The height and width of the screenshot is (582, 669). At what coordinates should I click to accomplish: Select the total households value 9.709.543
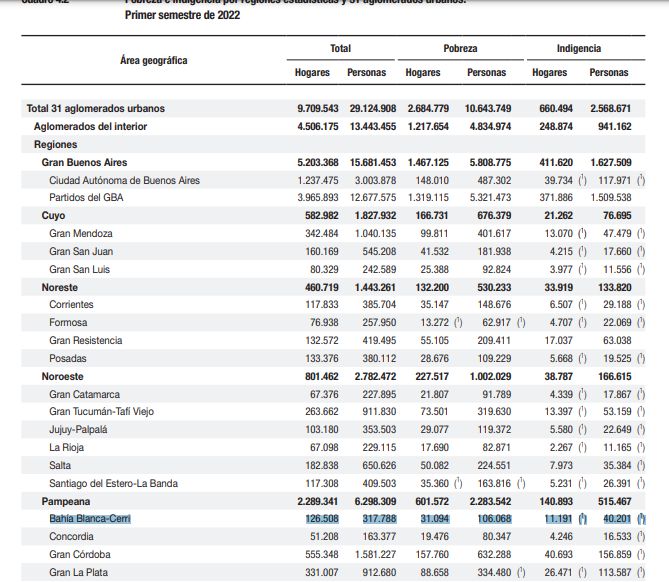[x=318, y=108]
